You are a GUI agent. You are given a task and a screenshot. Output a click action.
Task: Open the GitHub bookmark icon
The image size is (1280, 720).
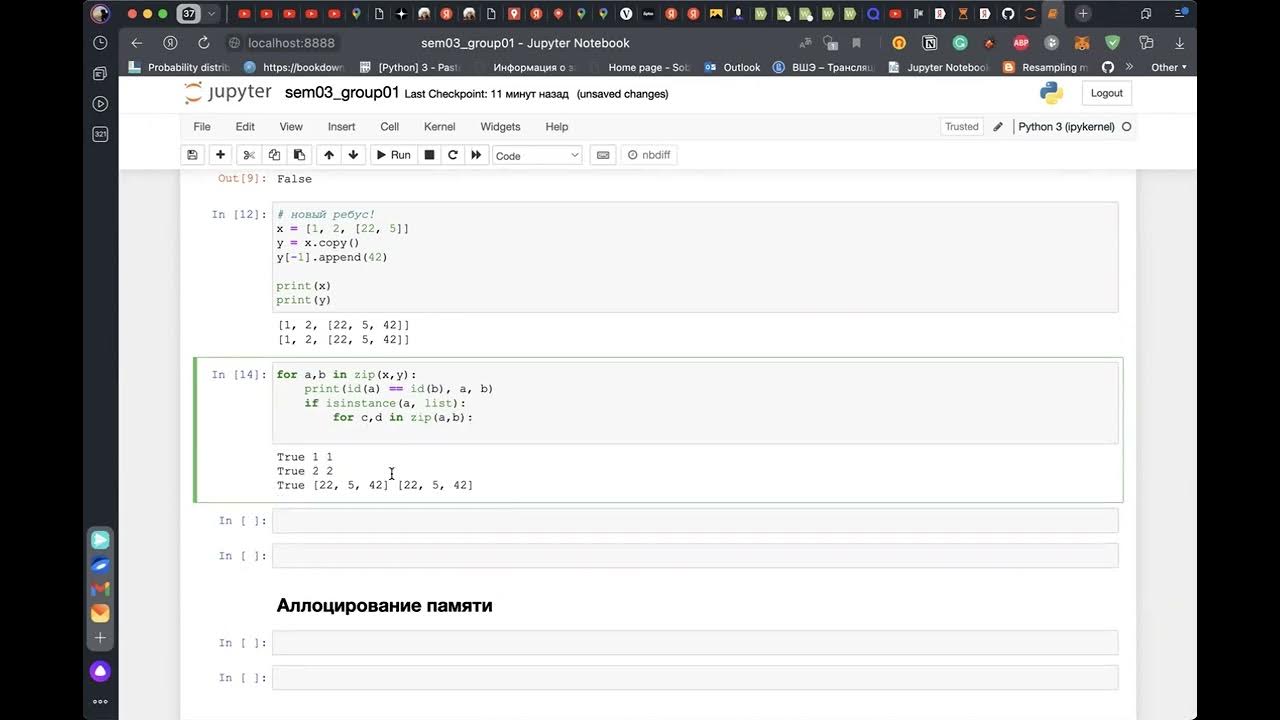[1107, 67]
